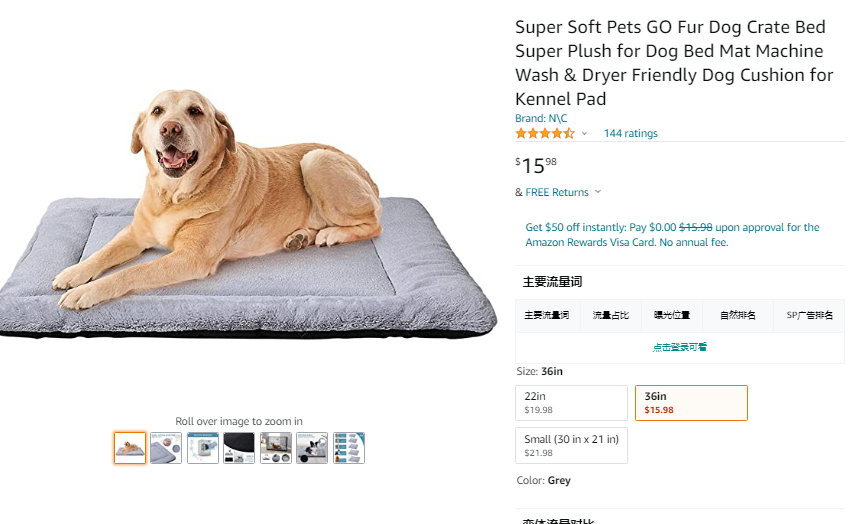The height and width of the screenshot is (524, 854).
Task: Click the star rating icons
Action: [545, 133]
